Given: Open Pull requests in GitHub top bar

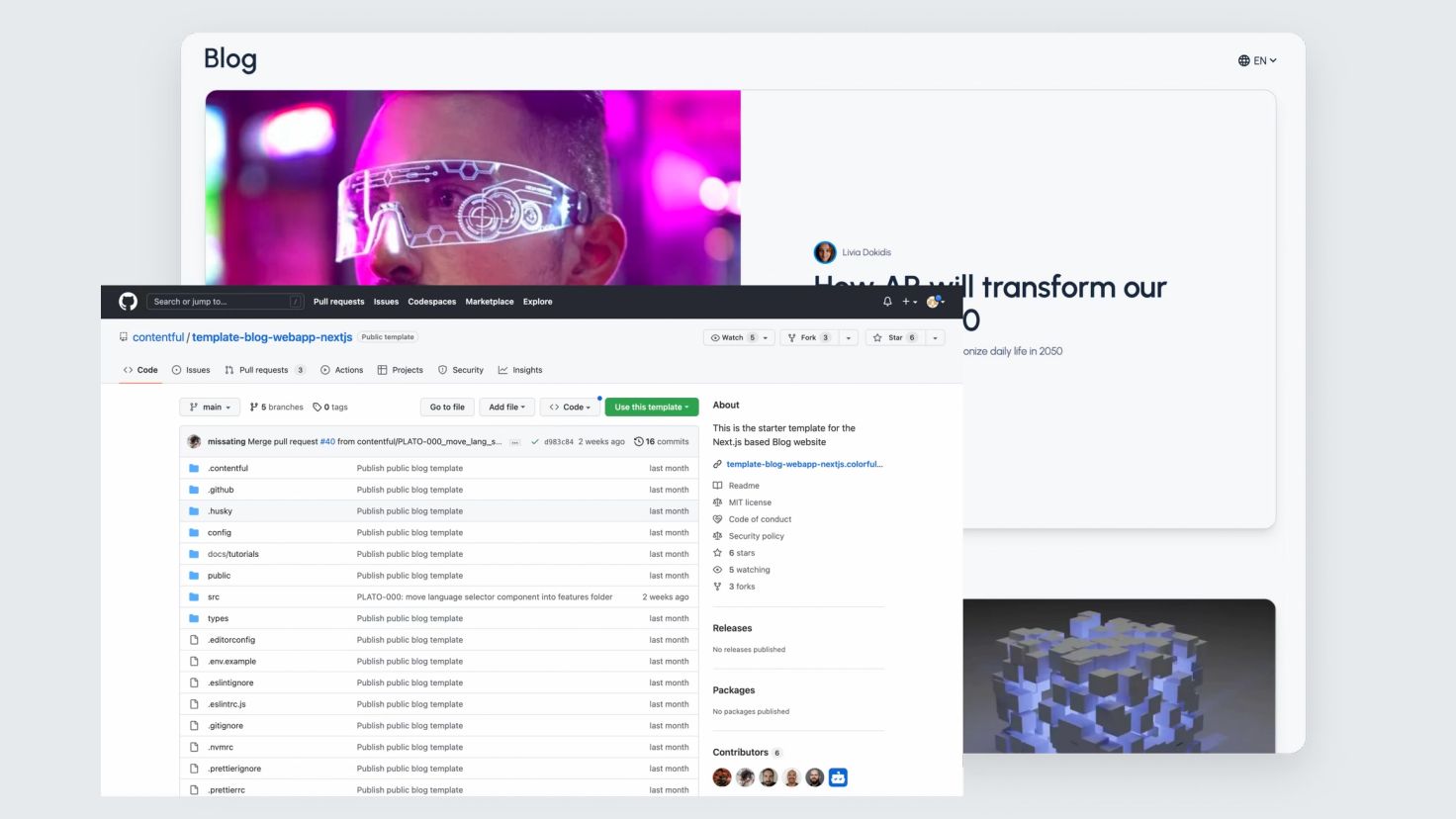Looking at the screenshot, I should coord(338,302).
